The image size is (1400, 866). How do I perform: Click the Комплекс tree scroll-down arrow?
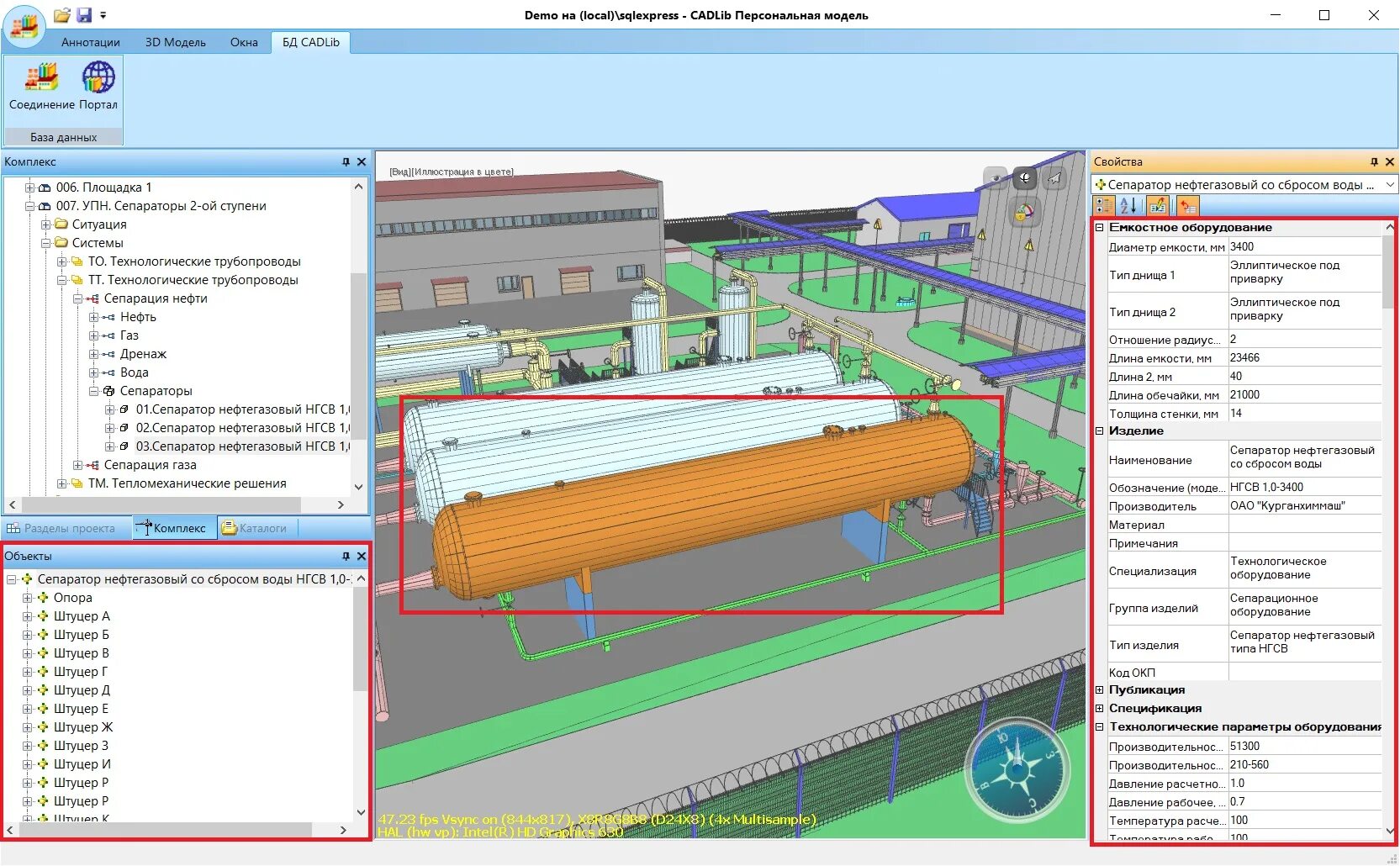(359, 487)
